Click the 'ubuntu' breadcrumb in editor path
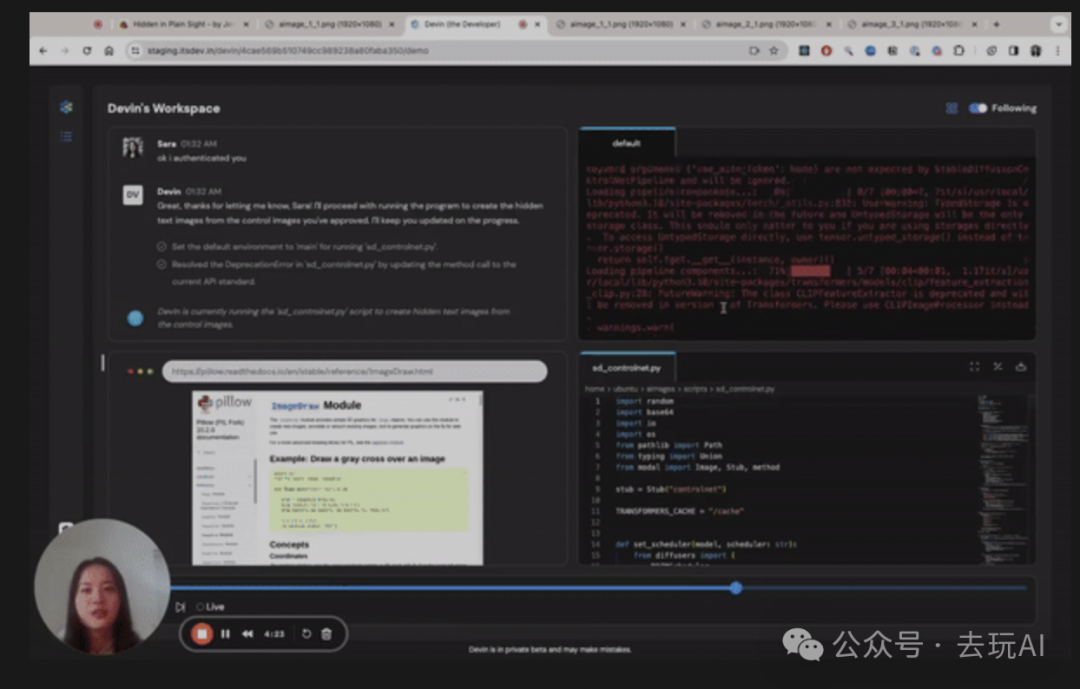1080x689 pixels. click(625, 389)
